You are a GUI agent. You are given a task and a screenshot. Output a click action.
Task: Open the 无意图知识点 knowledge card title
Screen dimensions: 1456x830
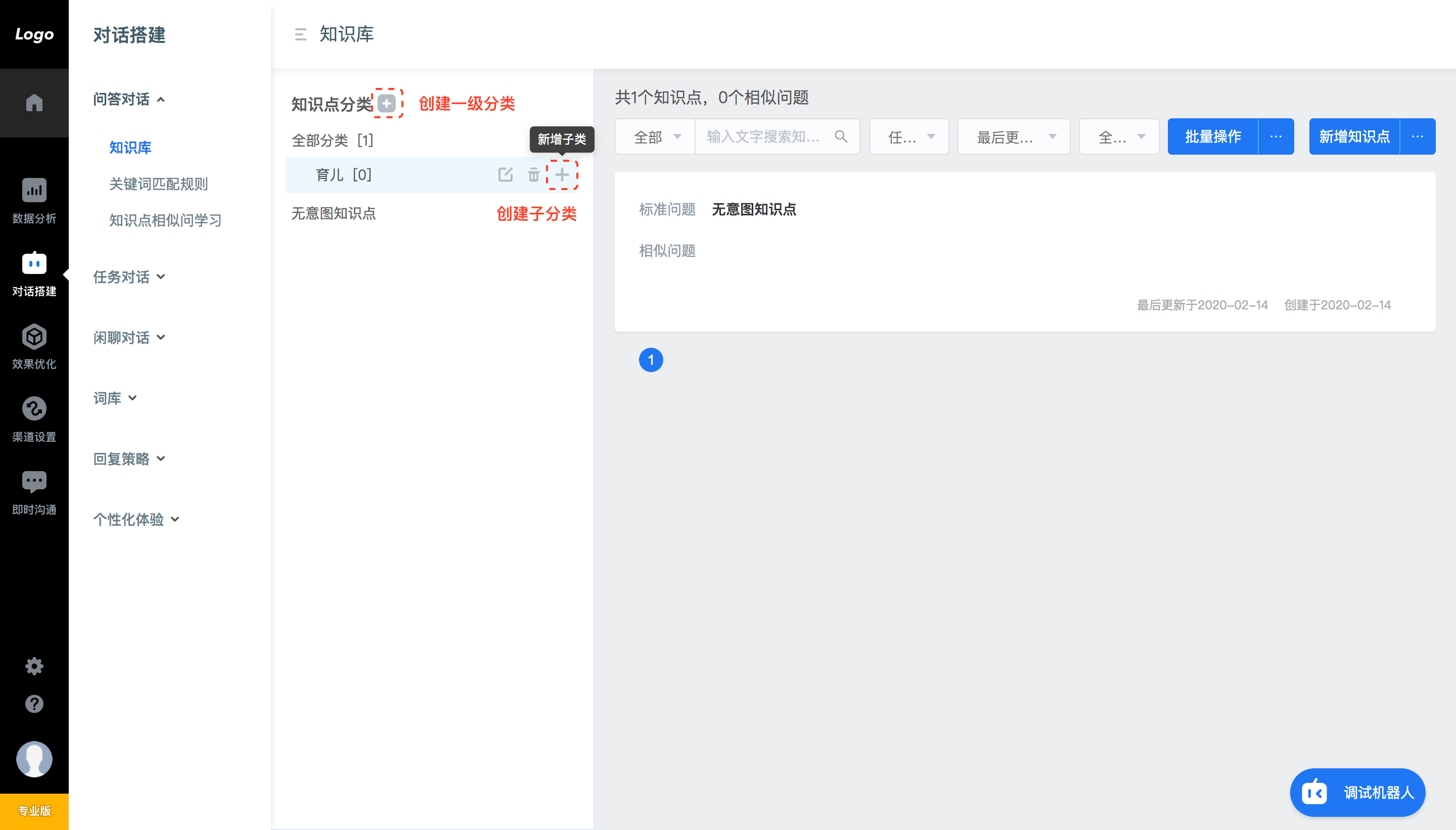754,209
